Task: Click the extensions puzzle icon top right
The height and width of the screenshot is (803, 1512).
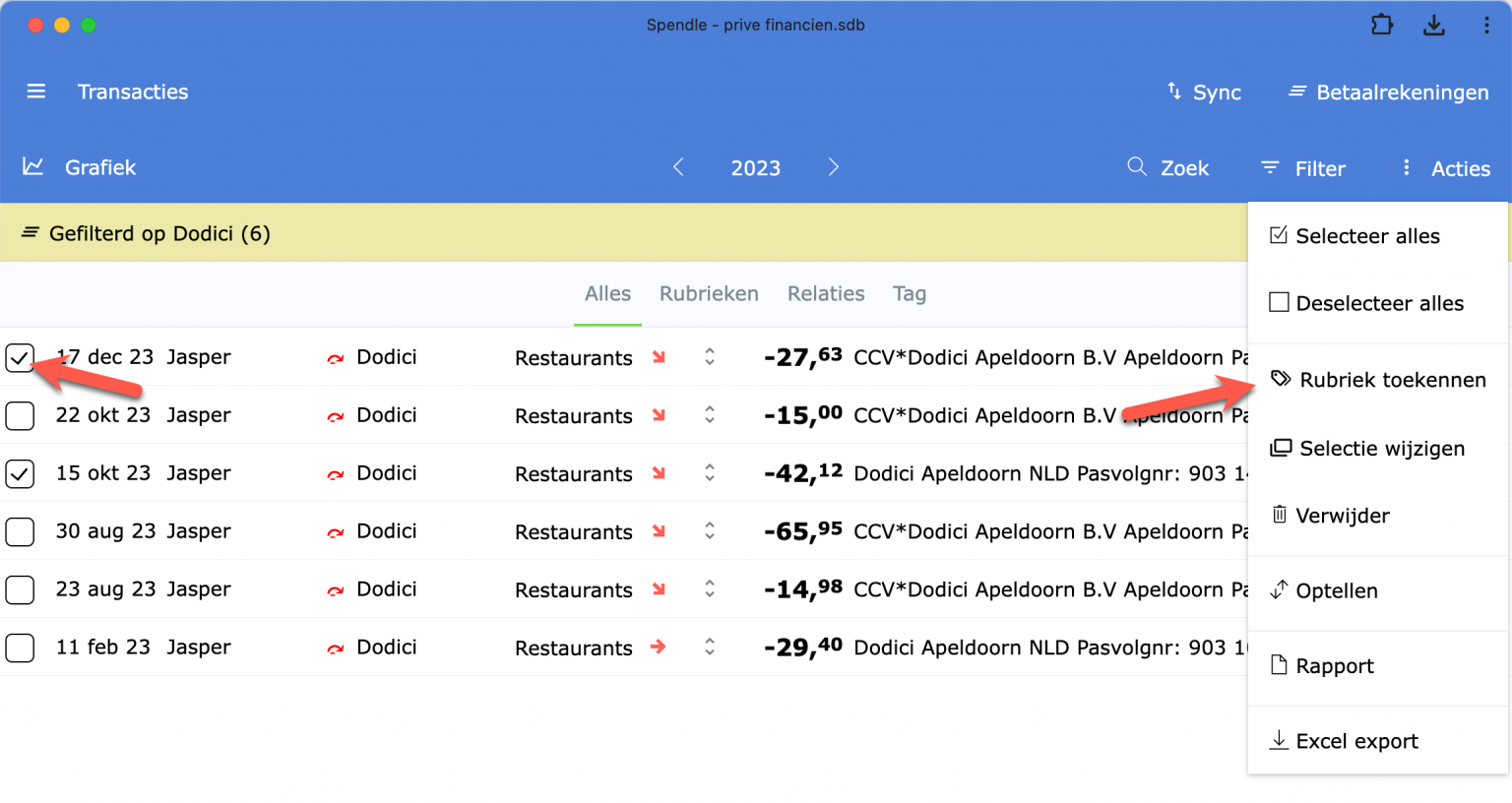Action: [x=1382, y=25]
